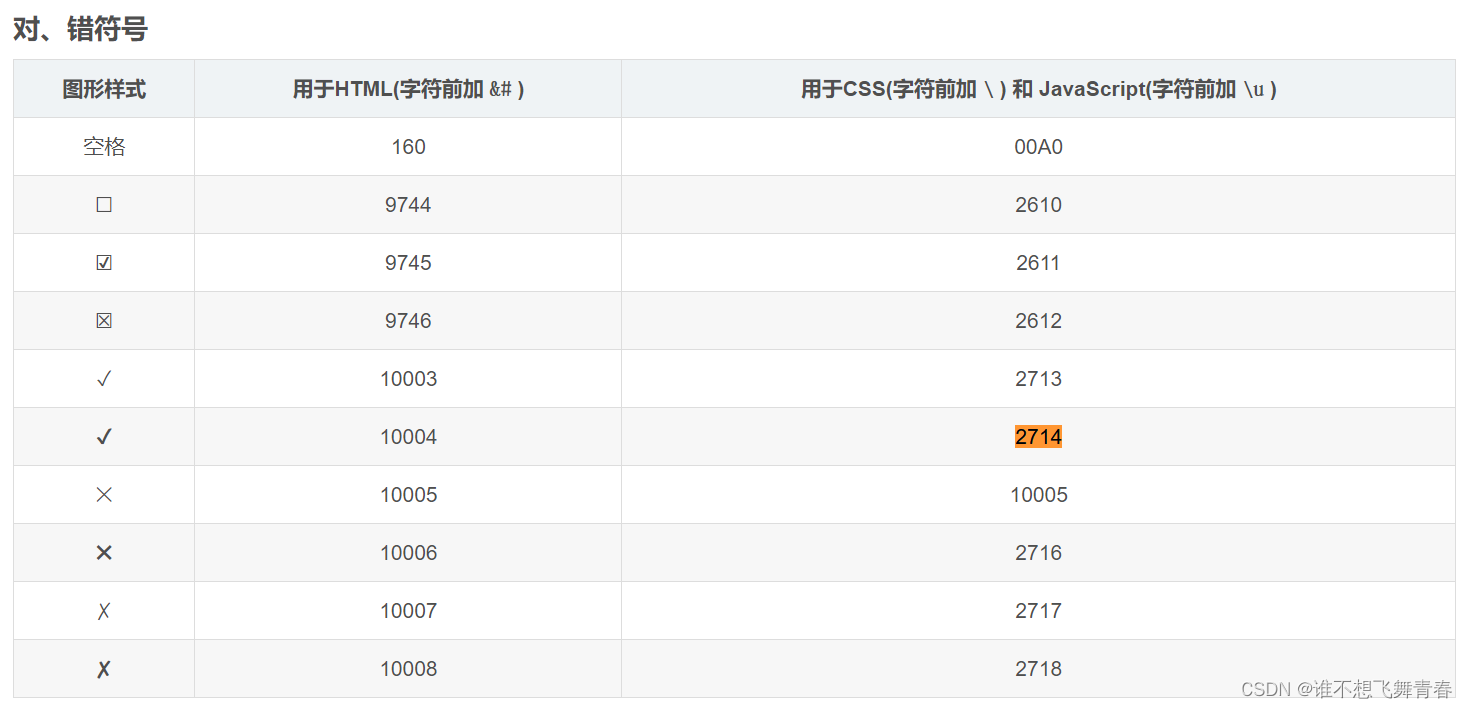Click the HTML code 9745
1468x708 pixels.
pos(408,263)
